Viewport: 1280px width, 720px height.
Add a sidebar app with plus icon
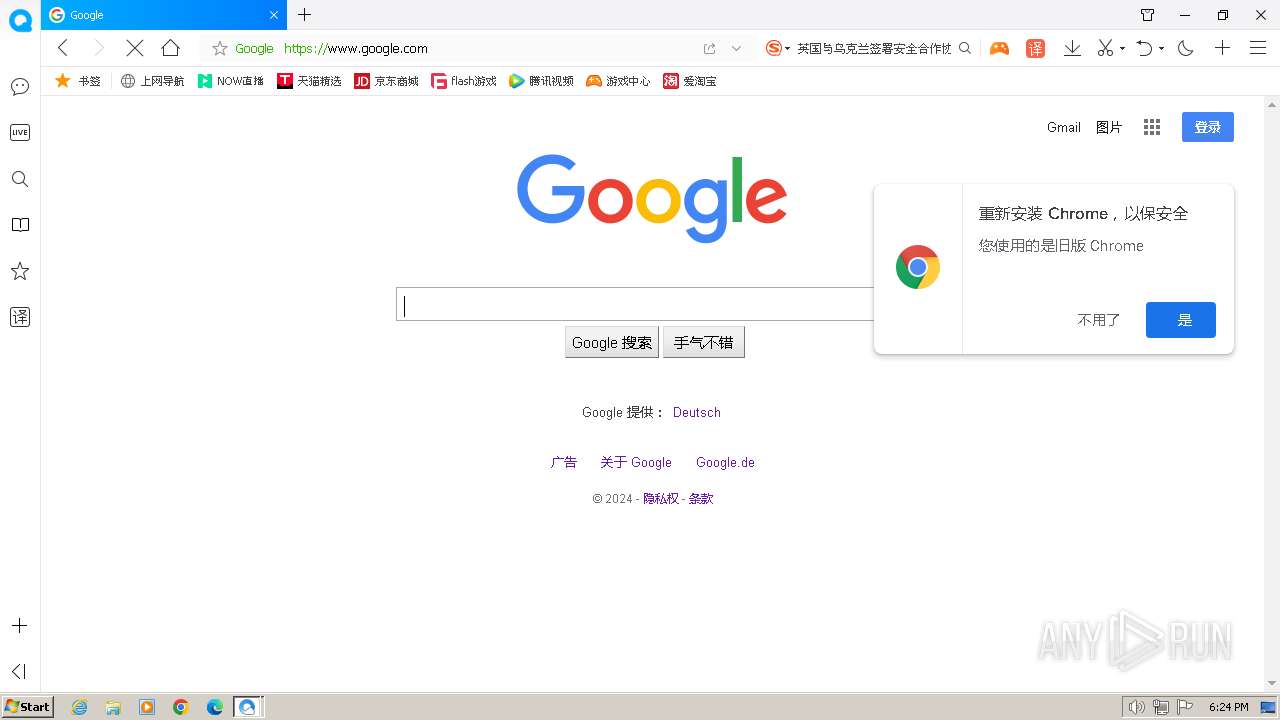coord(19,626)
